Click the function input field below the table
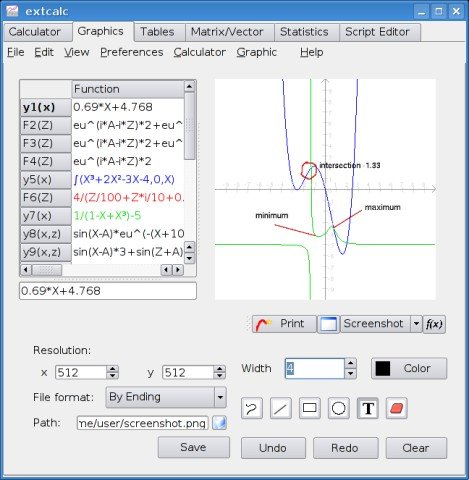Image resolution: width=469 pixels, height=480 pixels. (x=108, y=291)
